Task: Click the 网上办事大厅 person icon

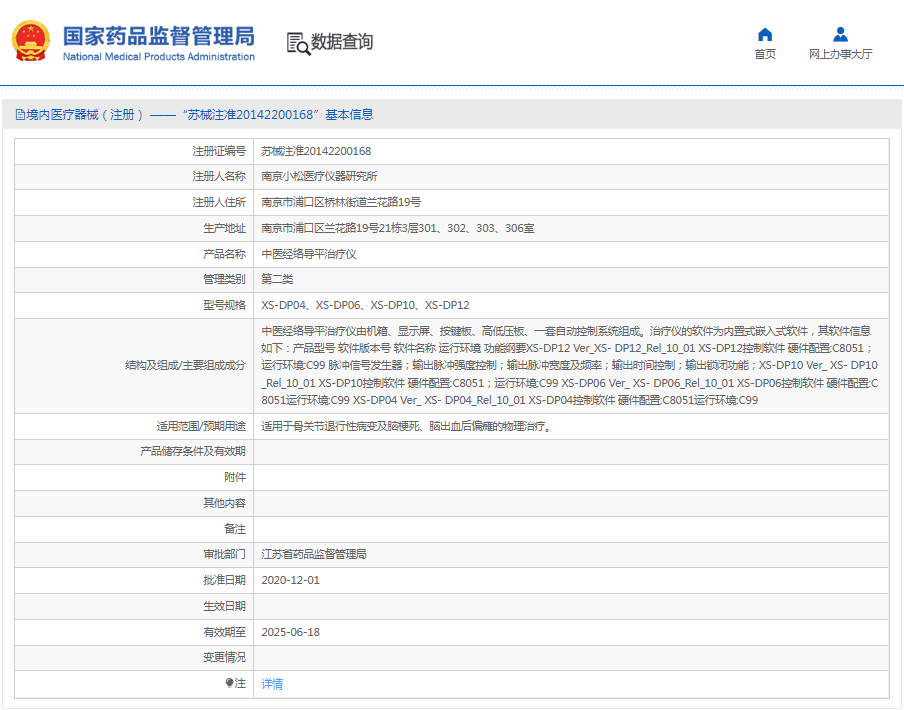Action: click(x=840, y=35)
